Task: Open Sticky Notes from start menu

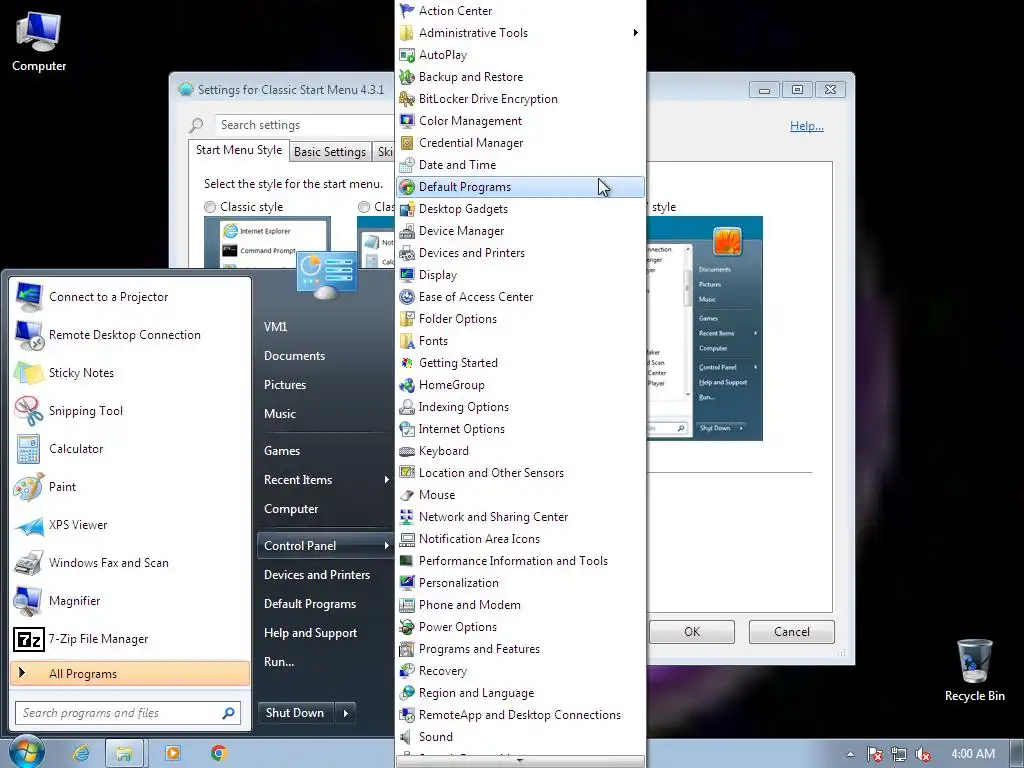Action: [131, 373]
